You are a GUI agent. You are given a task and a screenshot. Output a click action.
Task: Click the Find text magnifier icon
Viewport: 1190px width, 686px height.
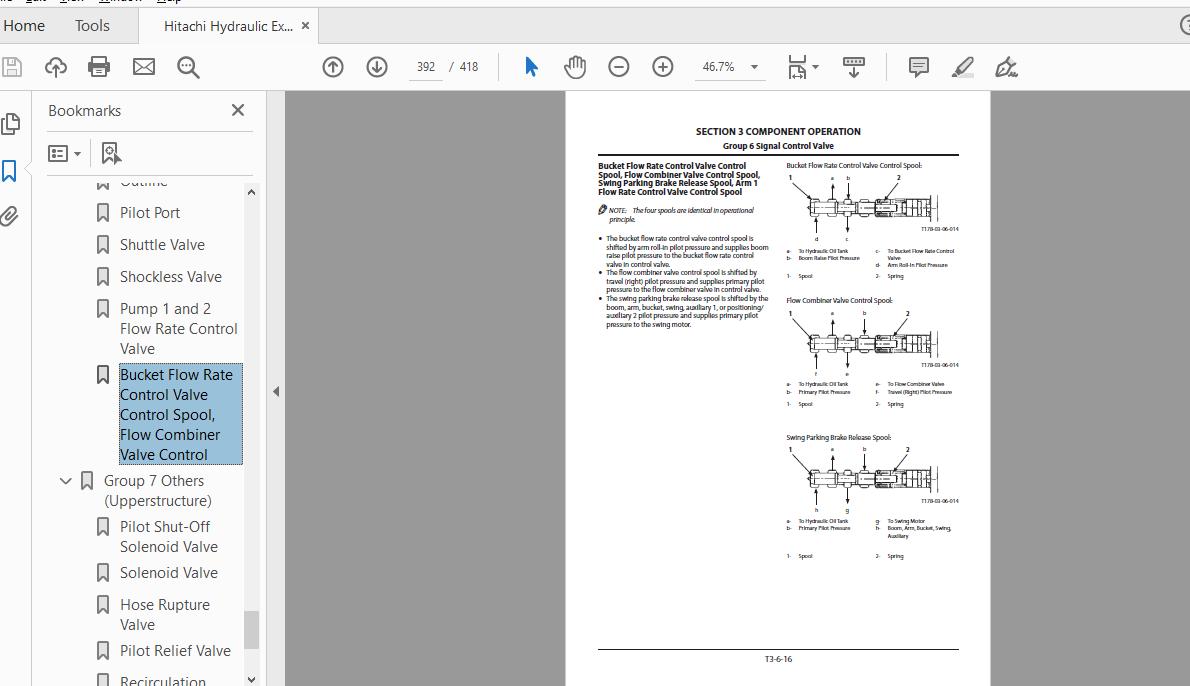tap(188, 68)
